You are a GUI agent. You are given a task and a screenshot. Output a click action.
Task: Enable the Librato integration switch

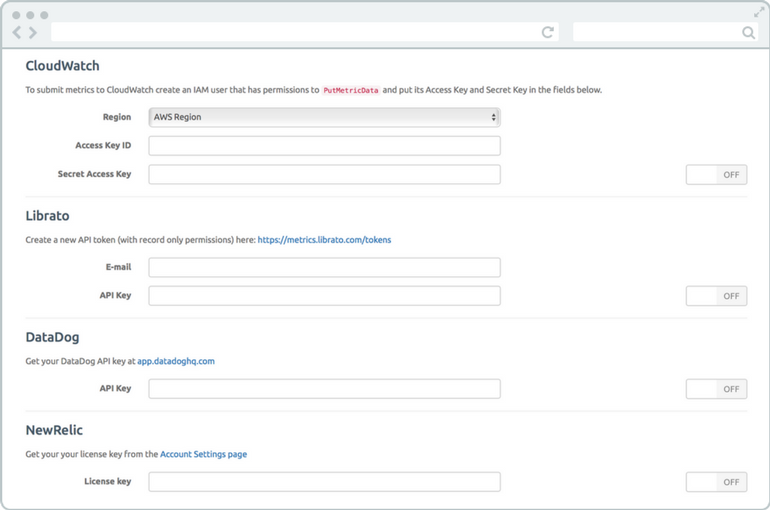click(716, 296)
